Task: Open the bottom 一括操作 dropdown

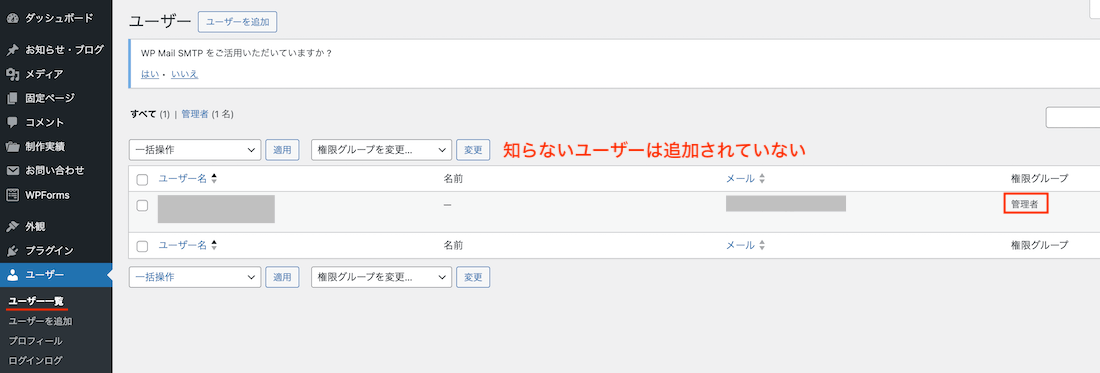Action: [195, 277]
